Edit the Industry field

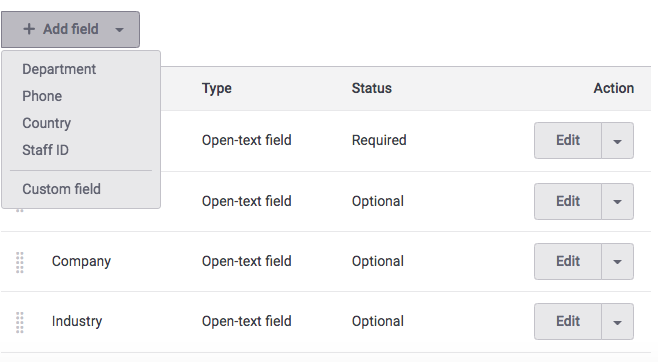click(568, 321)
